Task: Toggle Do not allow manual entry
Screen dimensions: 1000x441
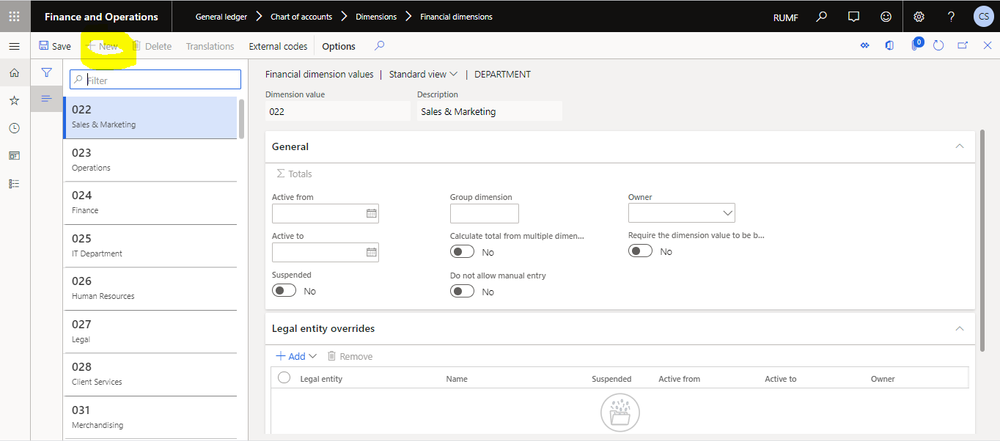Action: click(462, 291)
